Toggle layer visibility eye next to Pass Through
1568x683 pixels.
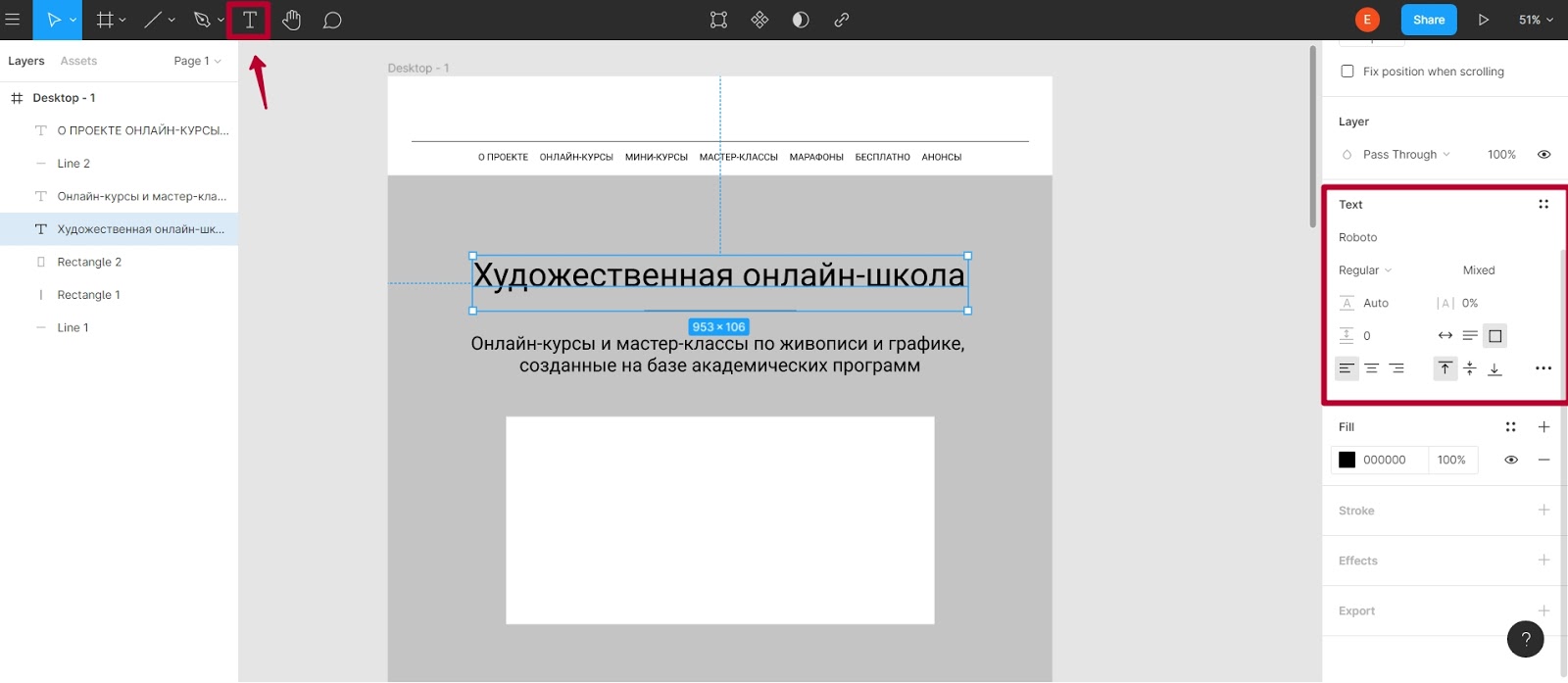pyautogui.click(x=1543, y=154)
